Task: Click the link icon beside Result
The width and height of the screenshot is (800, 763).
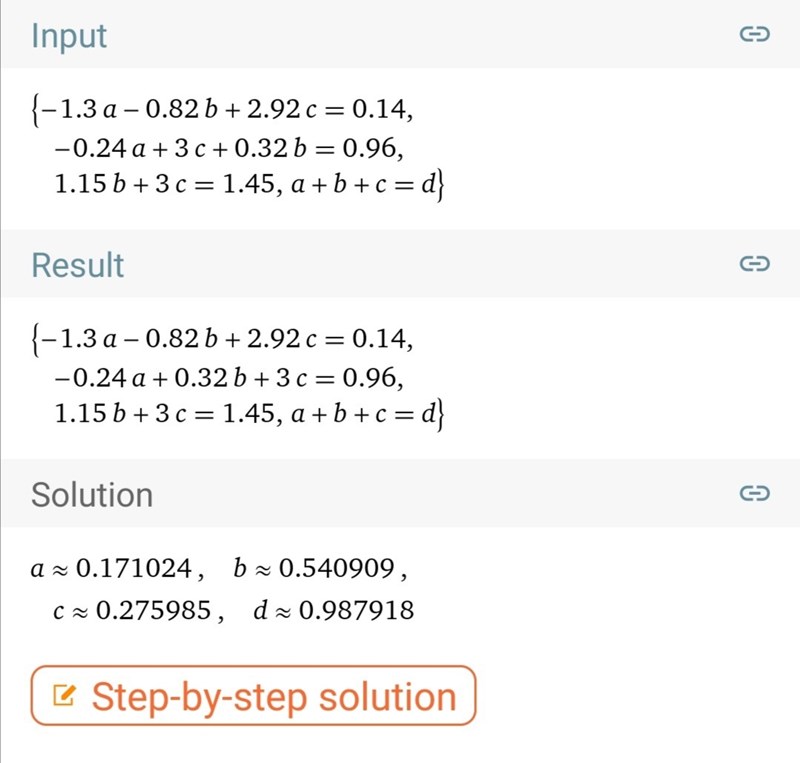Action: point(753,265)
